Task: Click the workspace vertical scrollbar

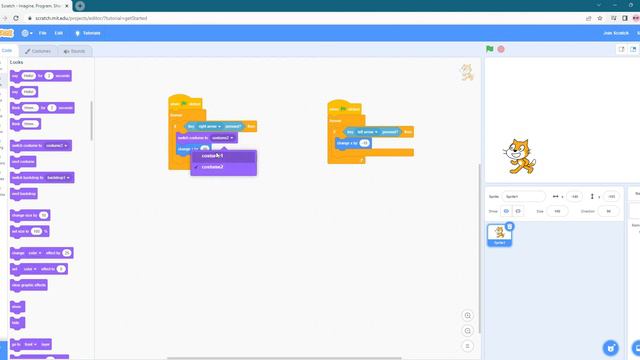Action: (x=480, y=248)
